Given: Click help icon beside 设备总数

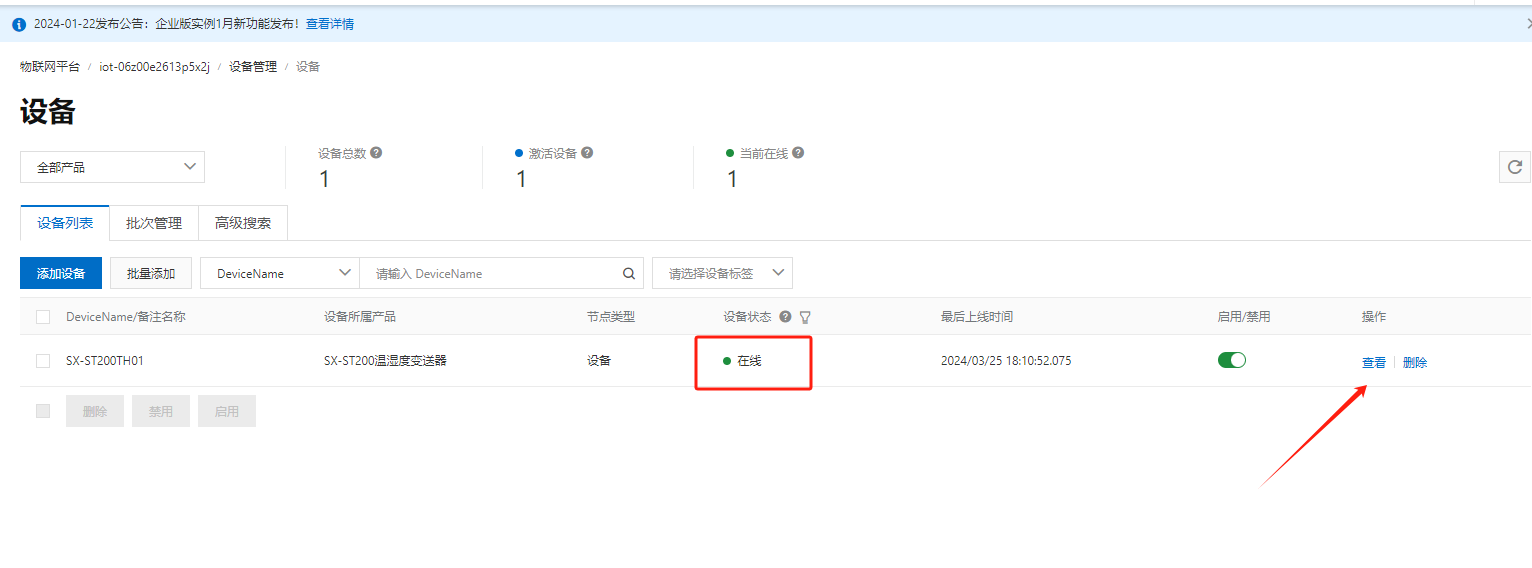Looking at the screenshot, I should click(x=376, y=153).
